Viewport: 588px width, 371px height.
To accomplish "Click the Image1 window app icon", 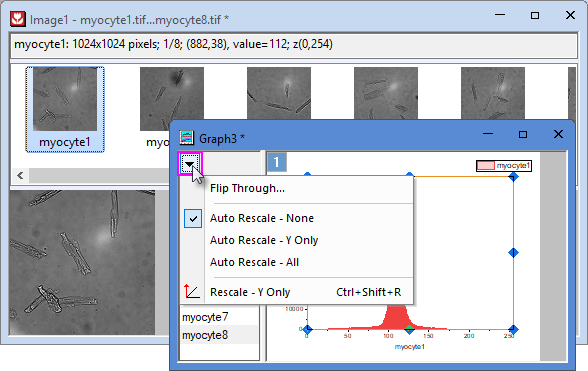I will (x=18, y=19).
